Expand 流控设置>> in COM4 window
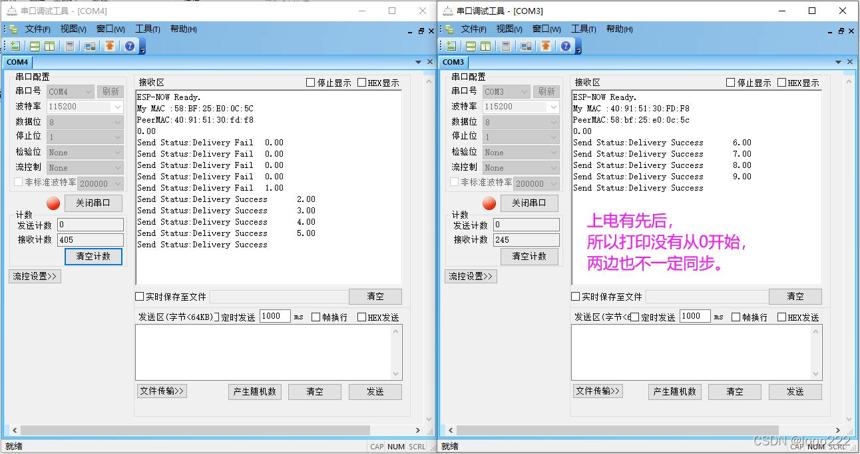This screenshot has height=454, width=860. tap(35, 276)
